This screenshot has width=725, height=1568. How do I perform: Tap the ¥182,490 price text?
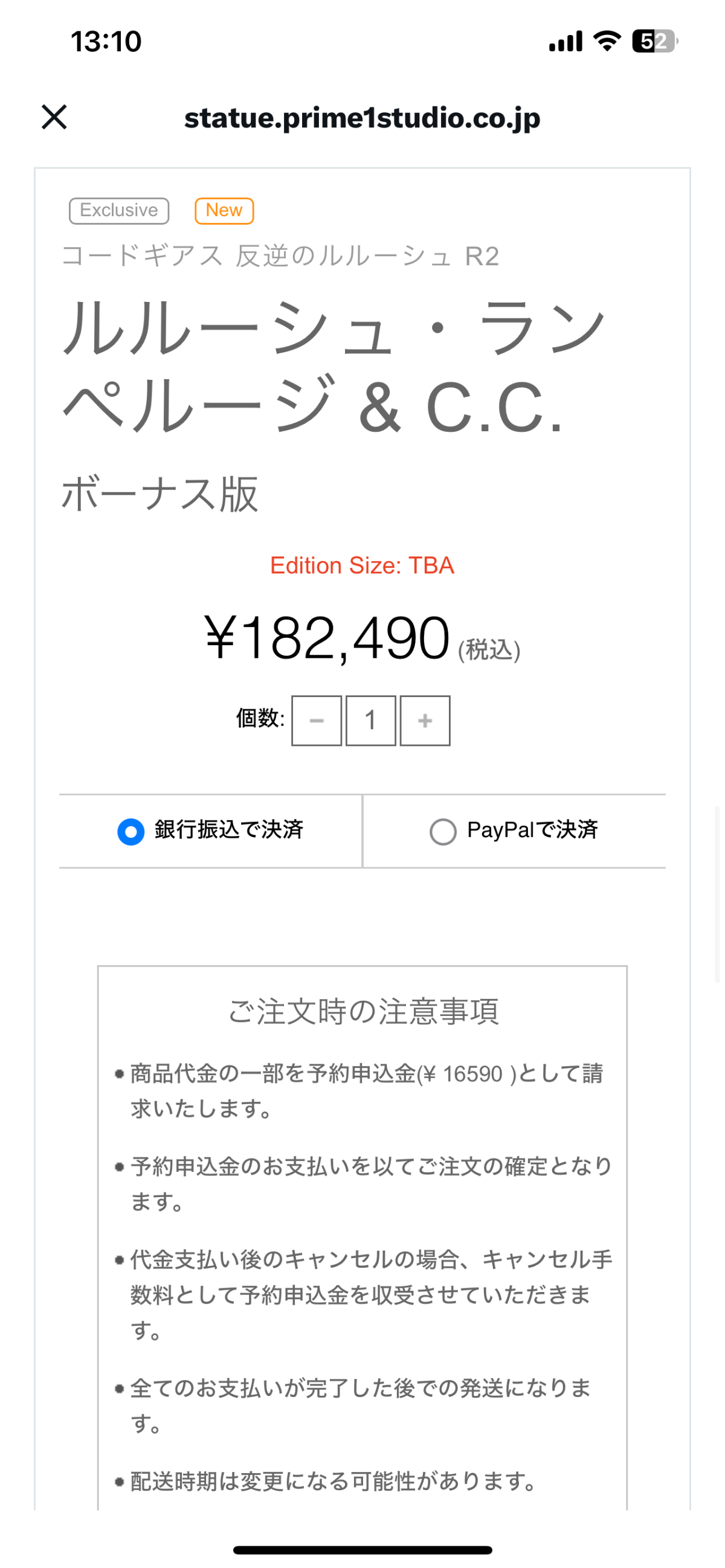tap(327, 638)
